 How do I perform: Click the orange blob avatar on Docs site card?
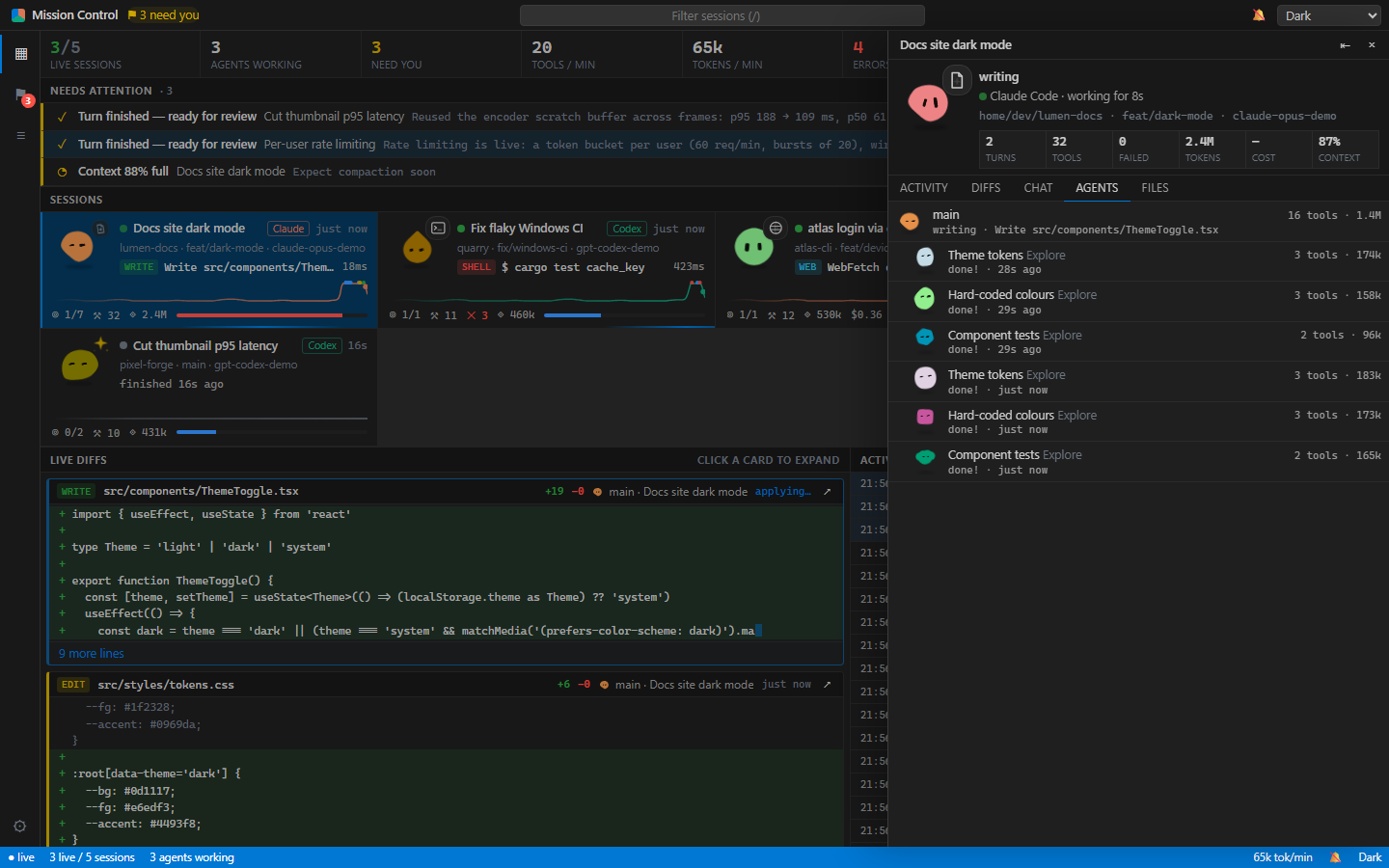coord(77,246)
